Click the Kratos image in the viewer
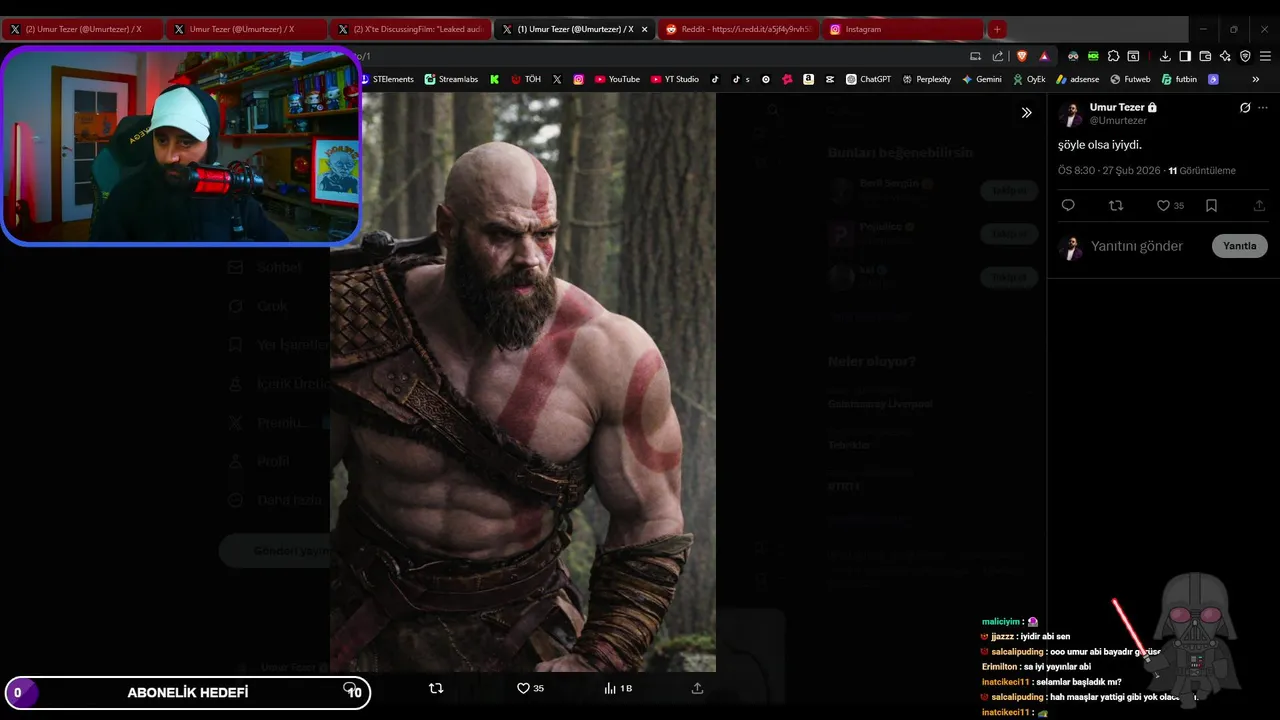The image size is (1280, 720). point(523,383)
